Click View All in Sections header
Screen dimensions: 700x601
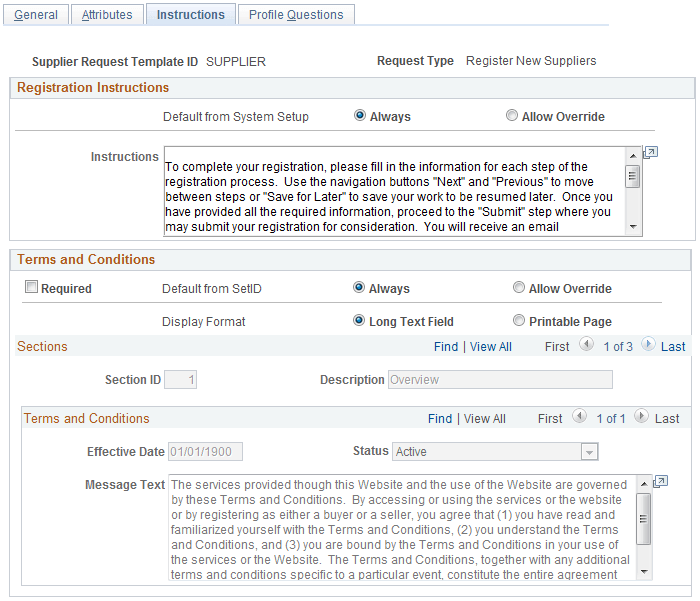491,346
